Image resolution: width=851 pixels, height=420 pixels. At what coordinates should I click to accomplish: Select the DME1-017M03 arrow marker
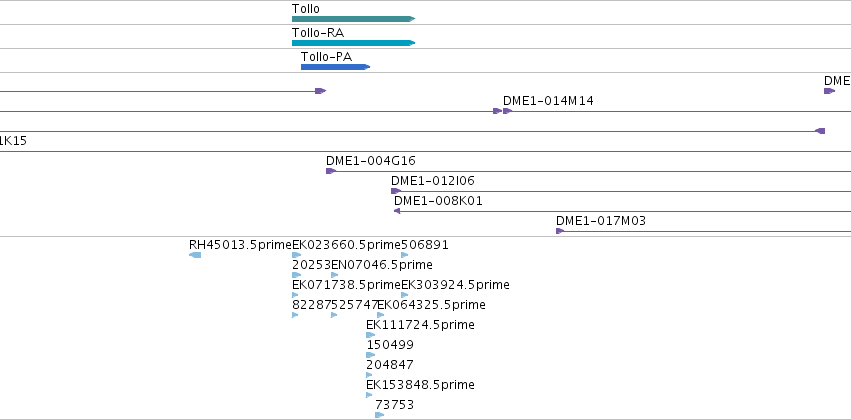coord(560,231)
